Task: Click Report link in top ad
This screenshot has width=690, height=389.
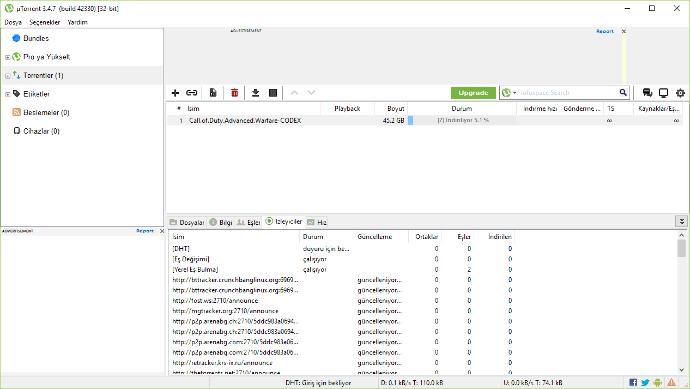Action: pyautogui.click(x=605, y=31)
